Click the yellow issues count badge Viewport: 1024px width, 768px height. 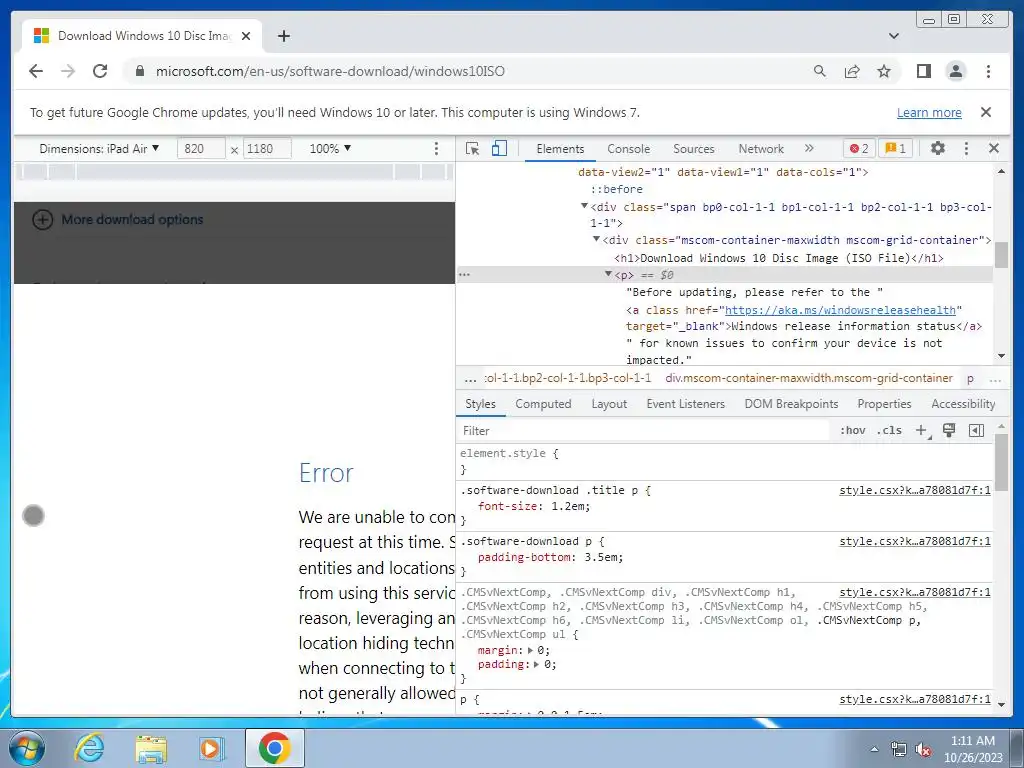click(895, 149)
